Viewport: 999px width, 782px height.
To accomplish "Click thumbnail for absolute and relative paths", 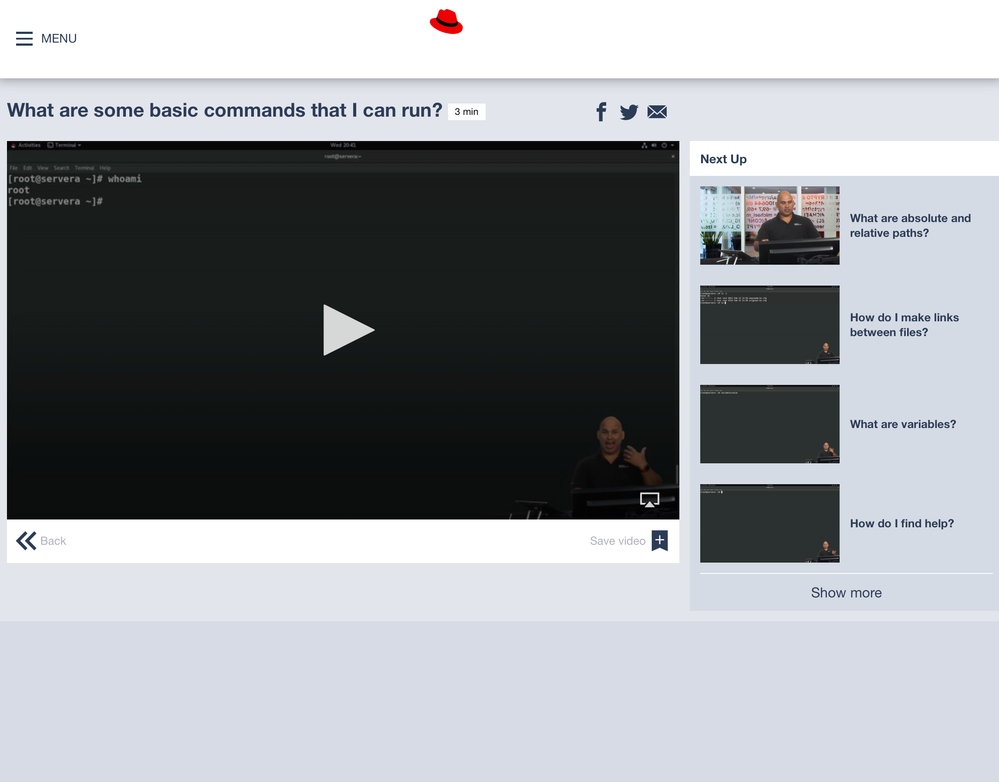I will (x=769, y=225).
